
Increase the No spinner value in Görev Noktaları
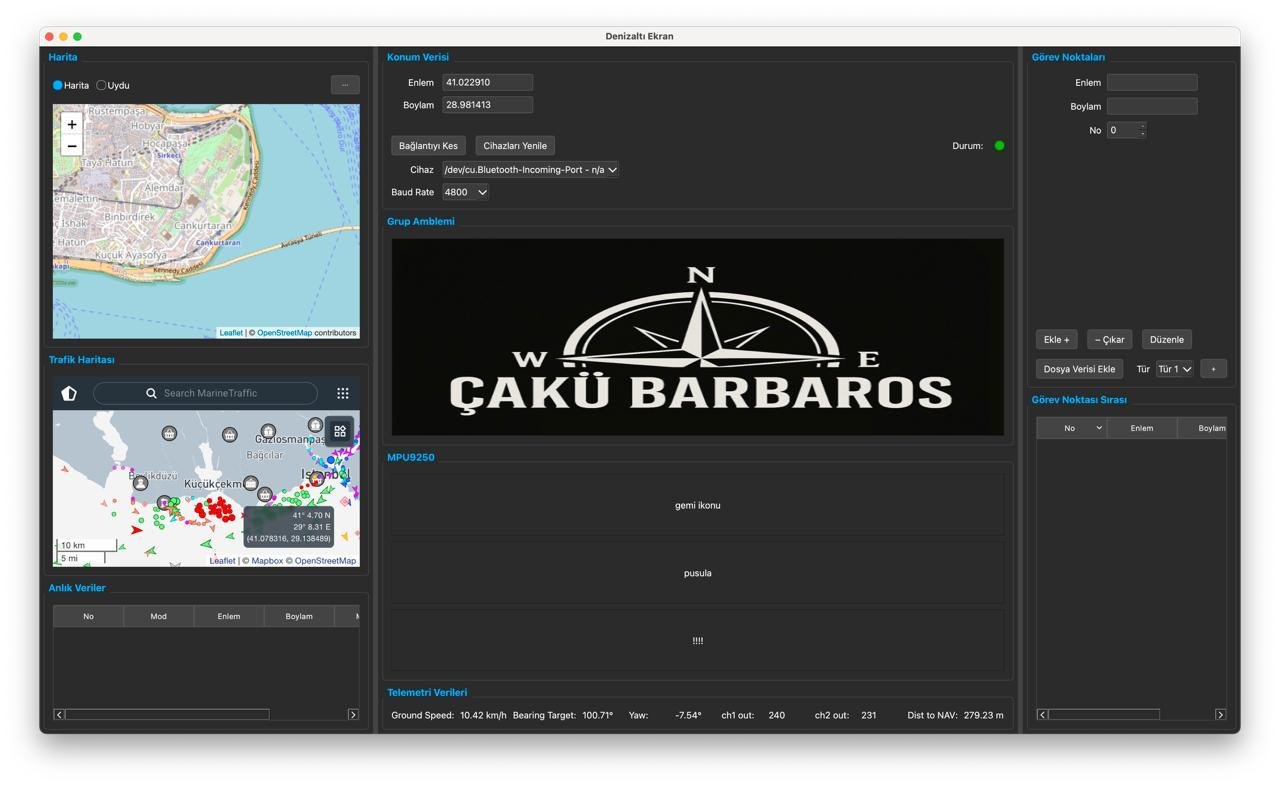click(x=1142, y=126)
